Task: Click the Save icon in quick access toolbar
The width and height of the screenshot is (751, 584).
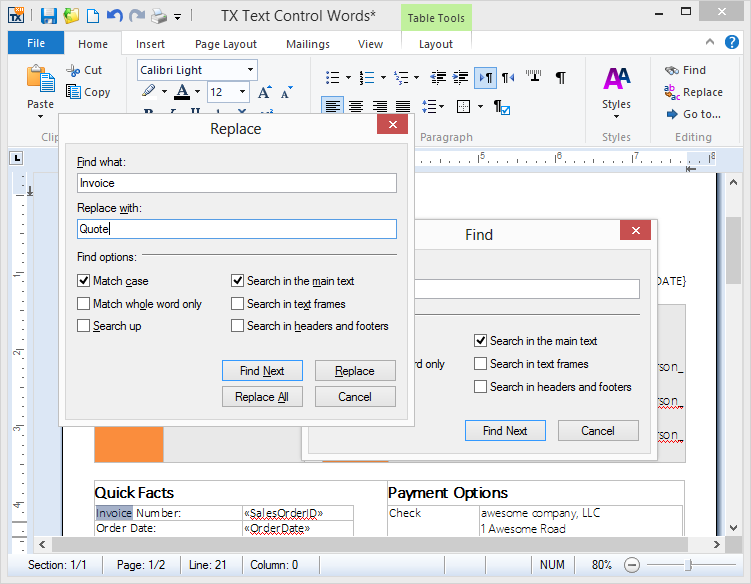Action: click(49, 16)
